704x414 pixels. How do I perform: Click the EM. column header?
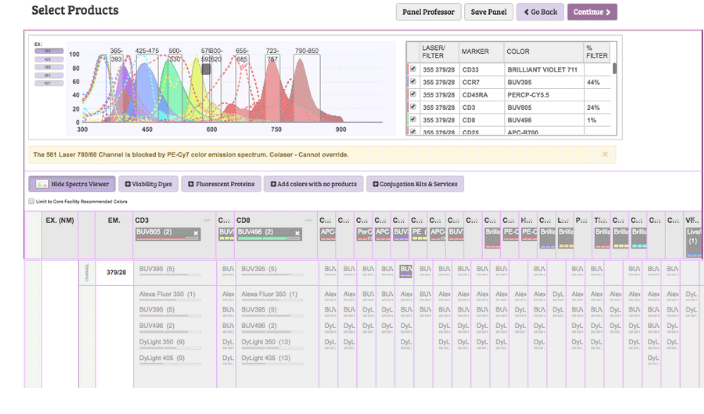pyautogui.click(x=114, y=220)
